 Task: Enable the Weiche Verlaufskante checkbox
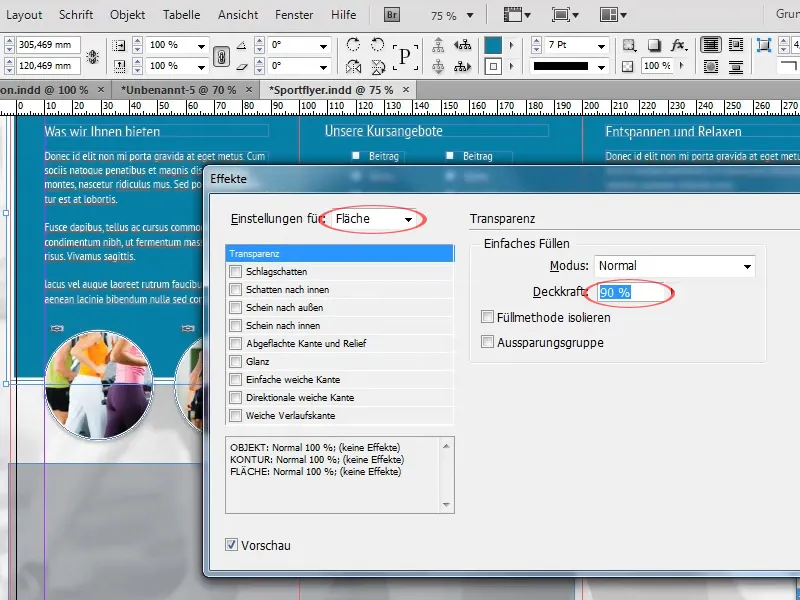click(235, 415)
